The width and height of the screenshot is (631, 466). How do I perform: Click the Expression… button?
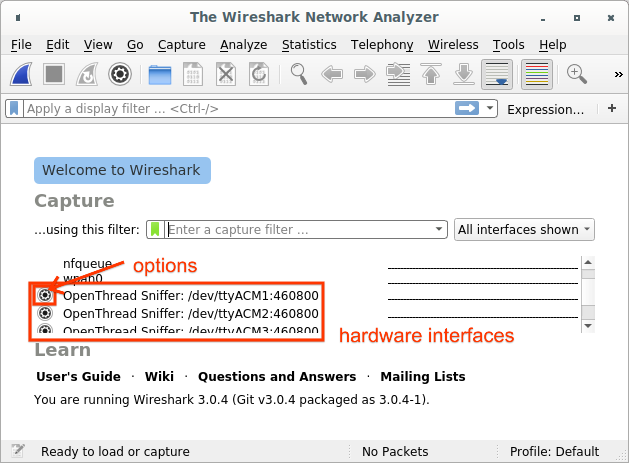click(x=545, y=109)
